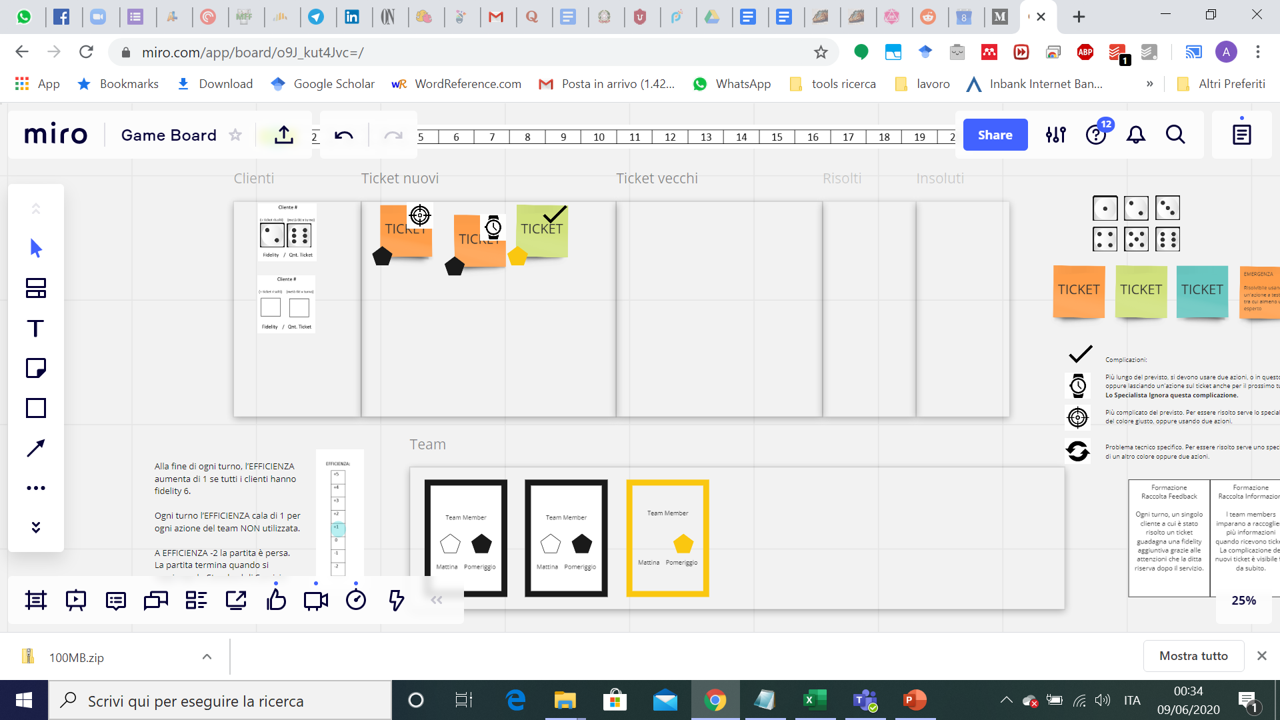The height and width of the screenshot is (720, 1280).
Task: Click the Export board upload icon
Action: point(284,135)
